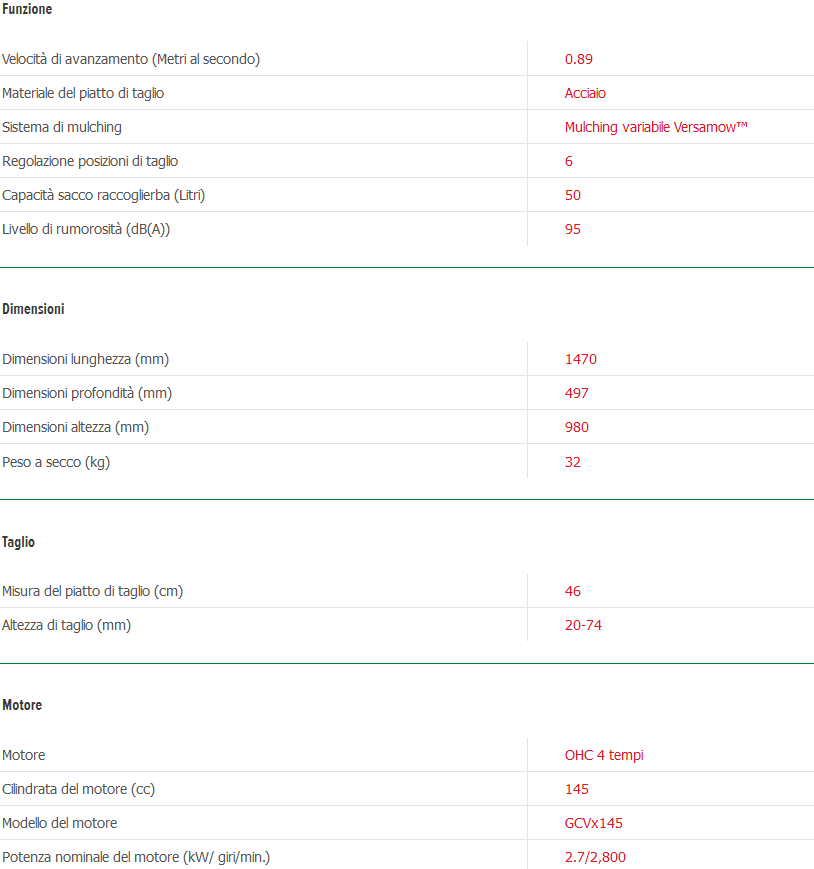Click the Acciaio material value

point(585,93)
